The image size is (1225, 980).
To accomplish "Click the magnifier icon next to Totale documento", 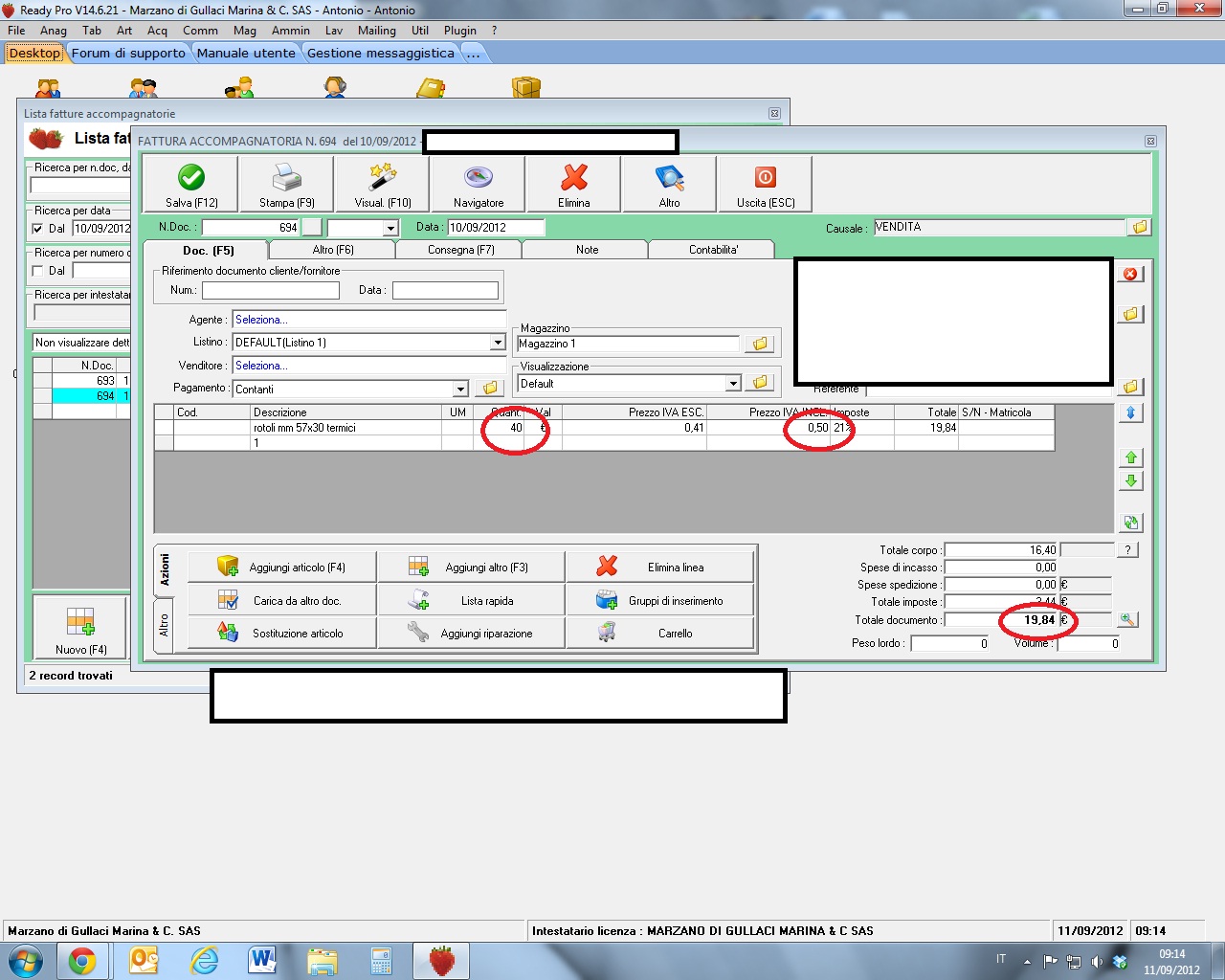I will coord(1127,620).
